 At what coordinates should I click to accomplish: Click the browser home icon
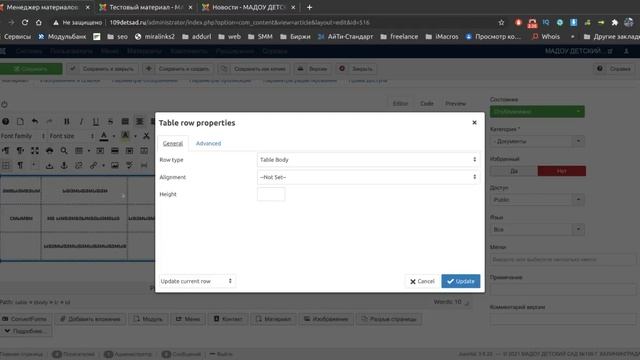(39, 22)
